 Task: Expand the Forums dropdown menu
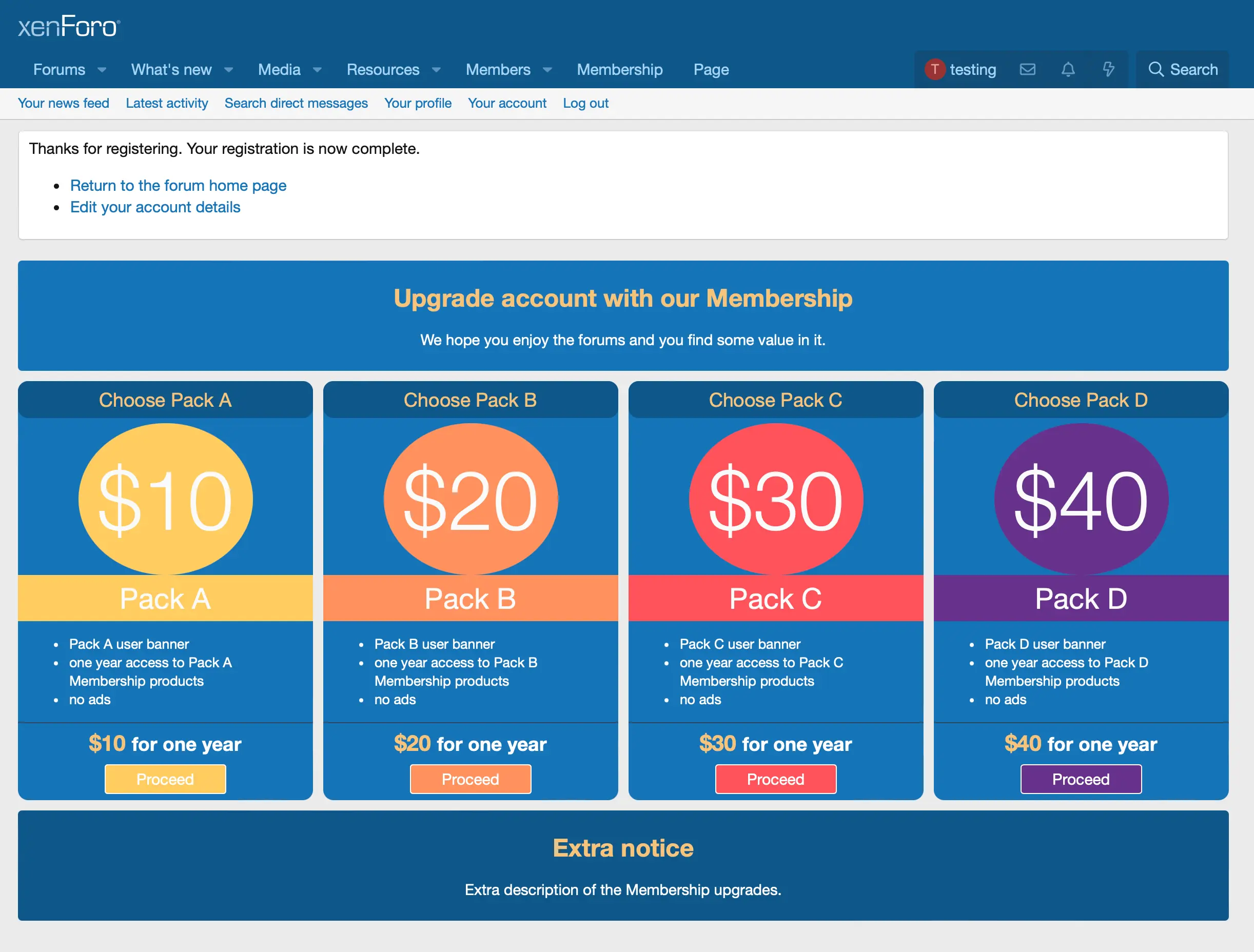point(102,69)
